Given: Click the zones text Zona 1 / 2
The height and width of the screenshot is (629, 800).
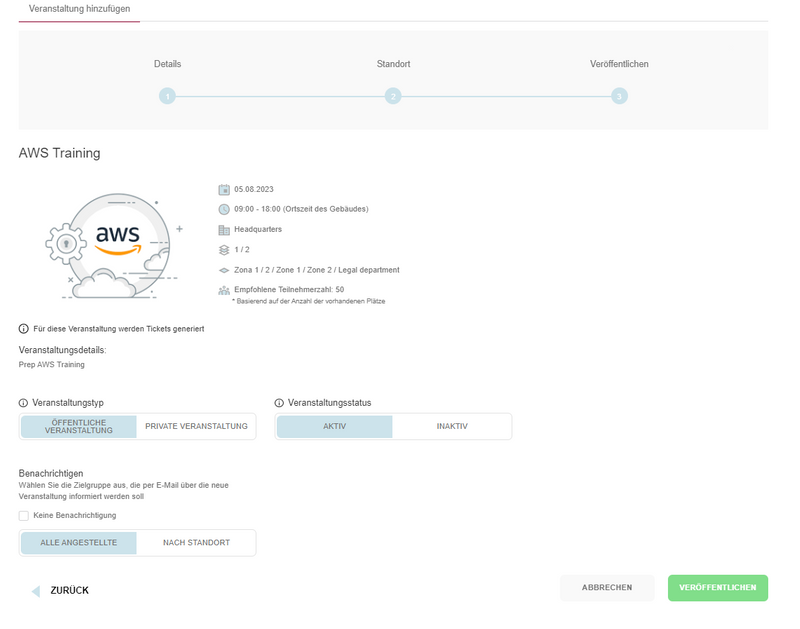Looking at the screenshot, I should pyautogui.click(x=316, y=270).
